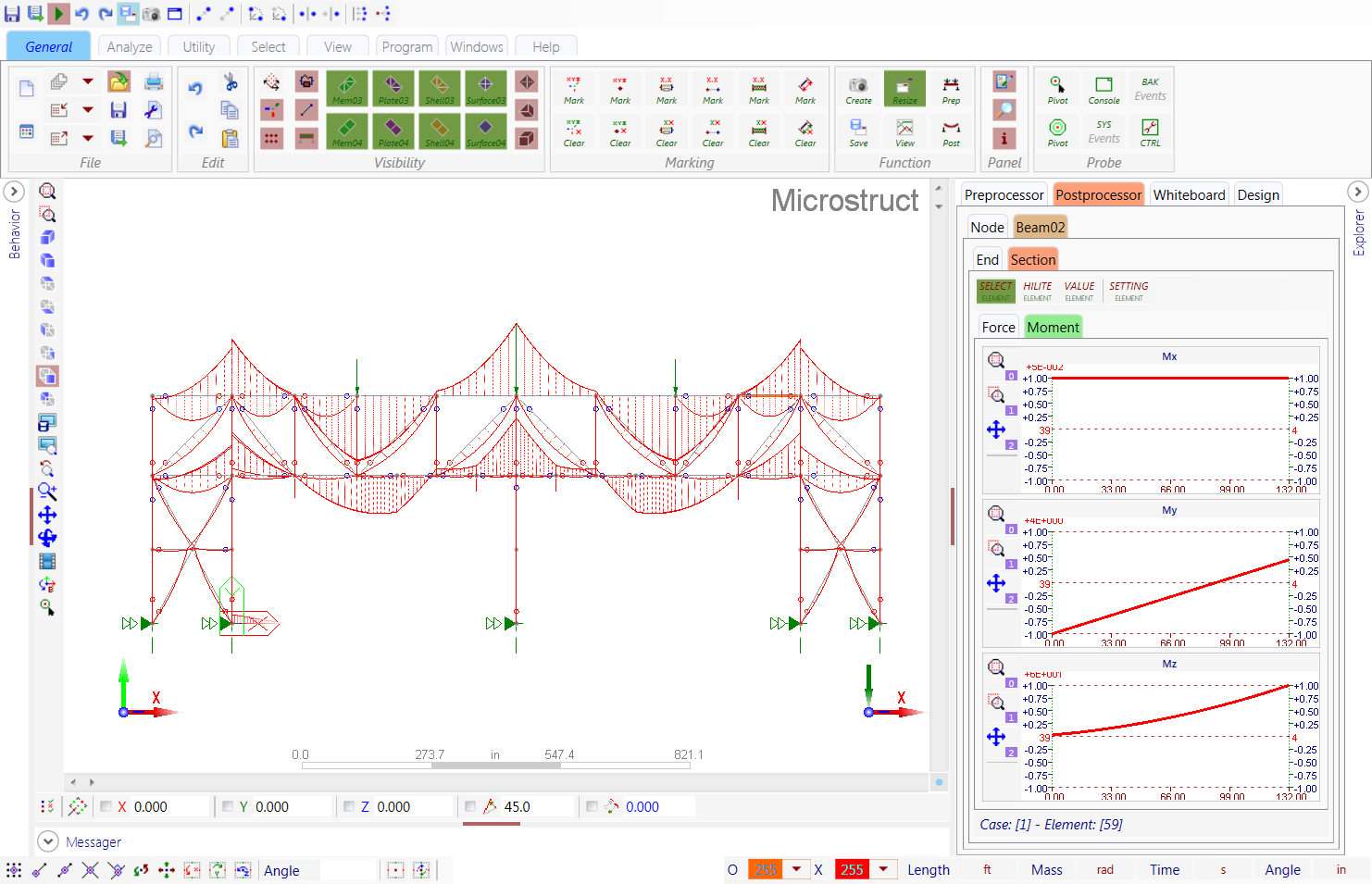The width and height of the screenshot is (1372, 884).
Task: Click the Post function icon
Action: 951,131
